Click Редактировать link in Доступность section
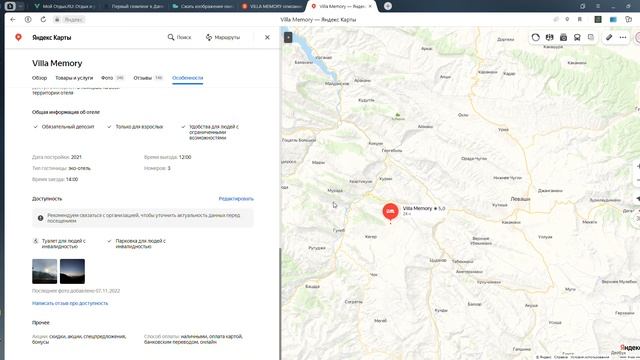640x360 pixels. point(236,199)
